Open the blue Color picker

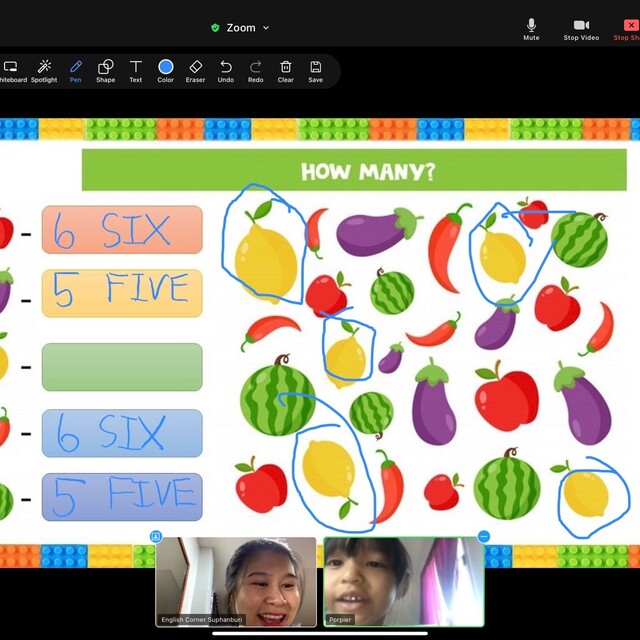[165, 70]
